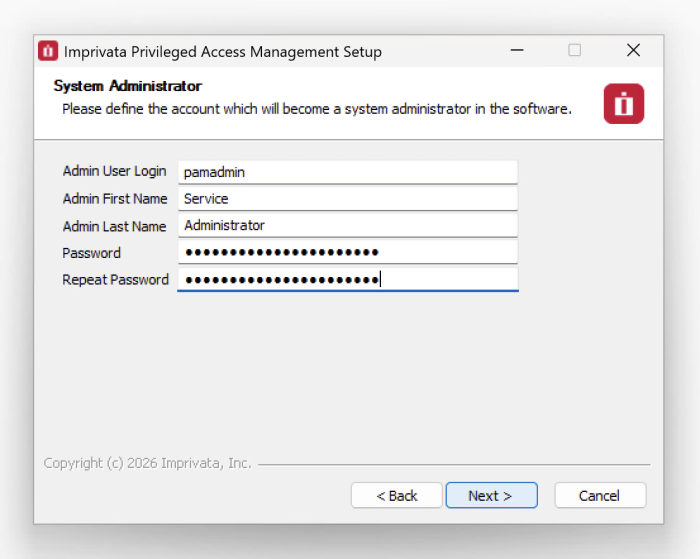
Task: Click the window title text in the title bar
Action: 222,51
